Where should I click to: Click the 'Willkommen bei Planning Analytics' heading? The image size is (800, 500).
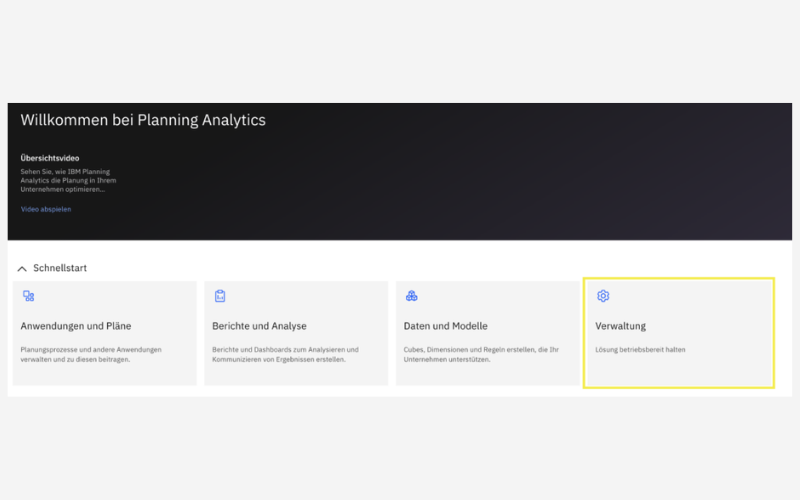coord(143,120)
